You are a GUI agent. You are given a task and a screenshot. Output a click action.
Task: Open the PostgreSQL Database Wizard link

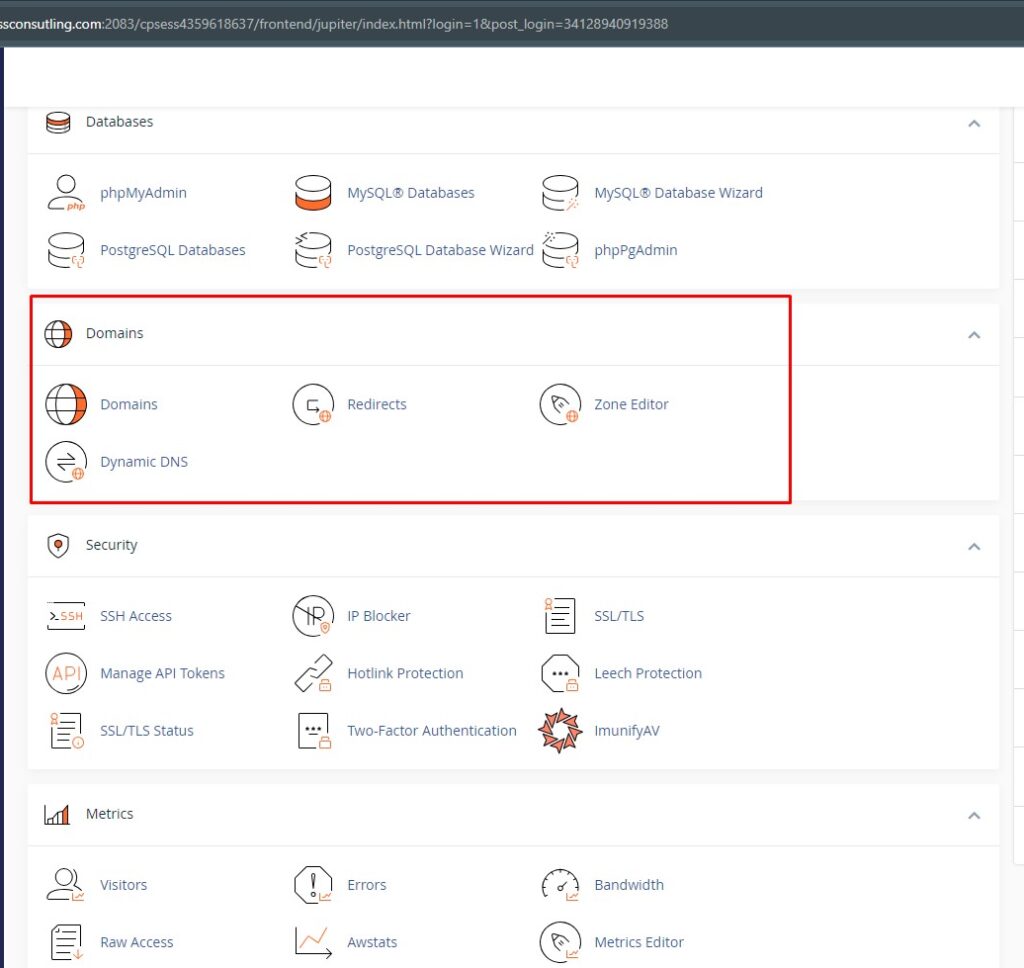click(x=440, y=250)
